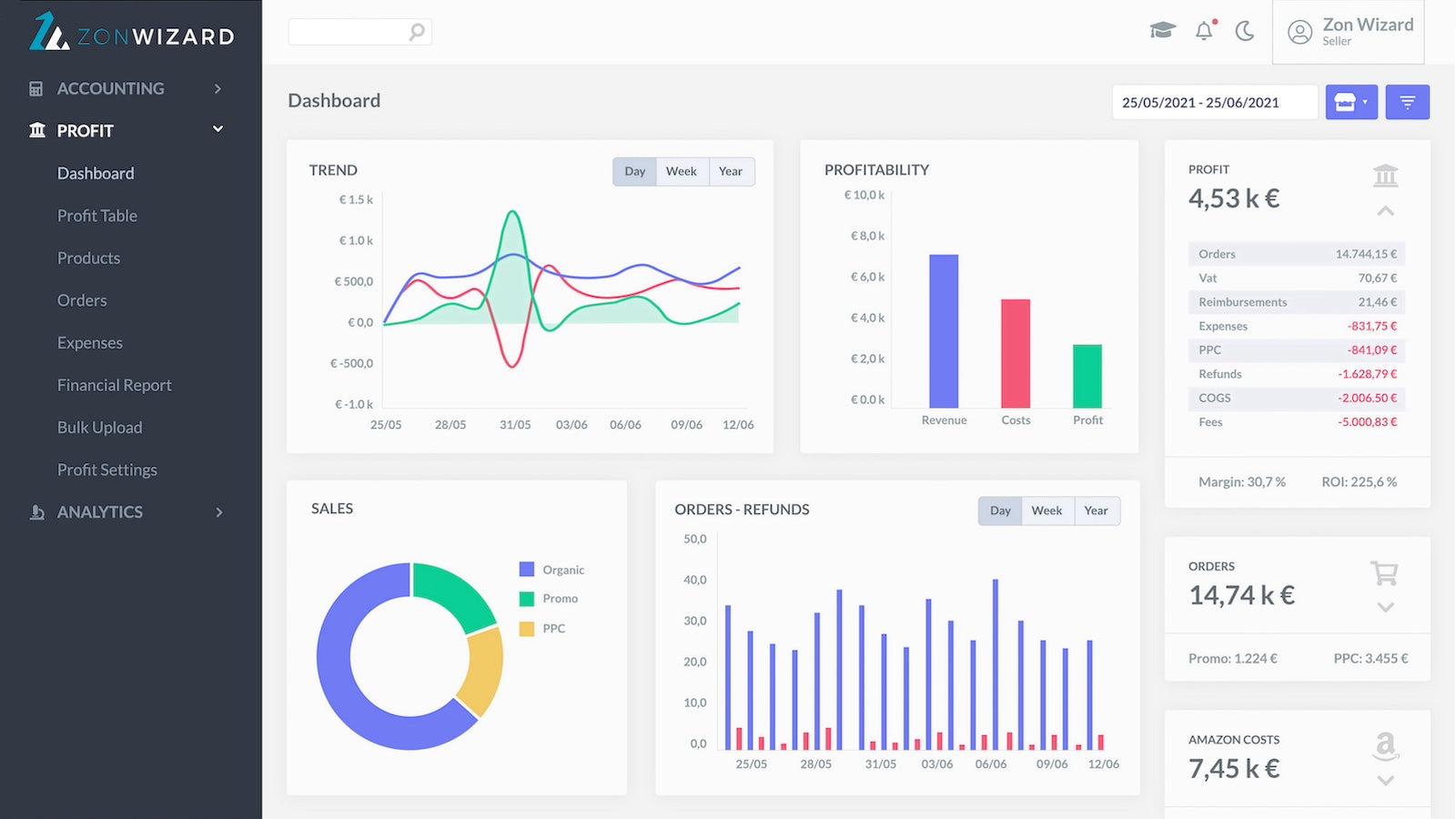Open the ZonWizard academy graduation cap icon
The height and width of the screenshot is (819, 1456).
1162,30
